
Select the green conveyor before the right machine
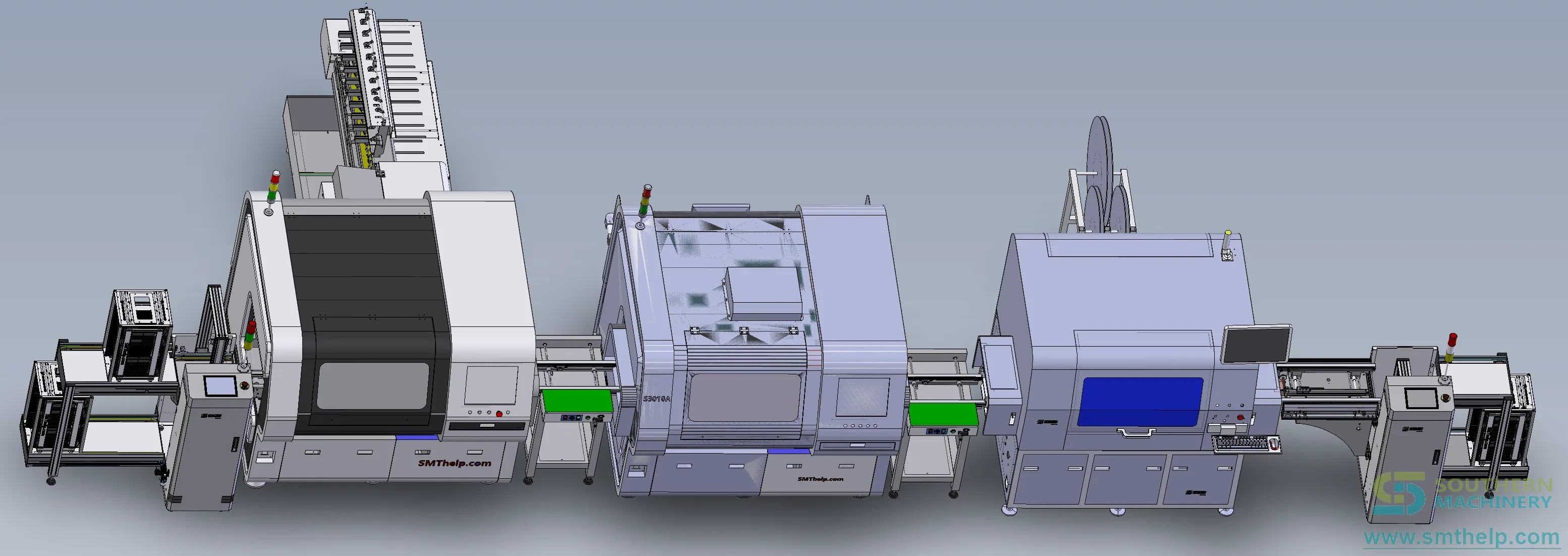coord(944,414)
